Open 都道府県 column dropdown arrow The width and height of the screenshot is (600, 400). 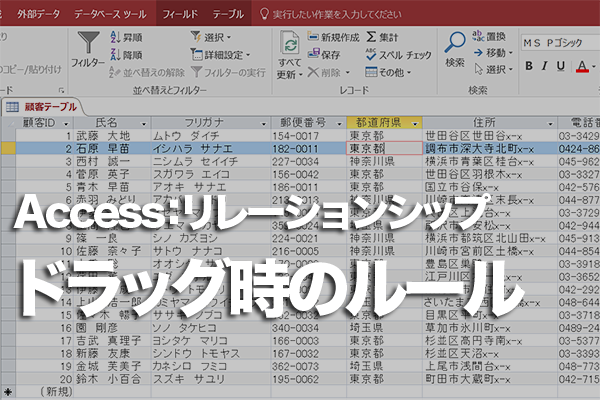415,124
